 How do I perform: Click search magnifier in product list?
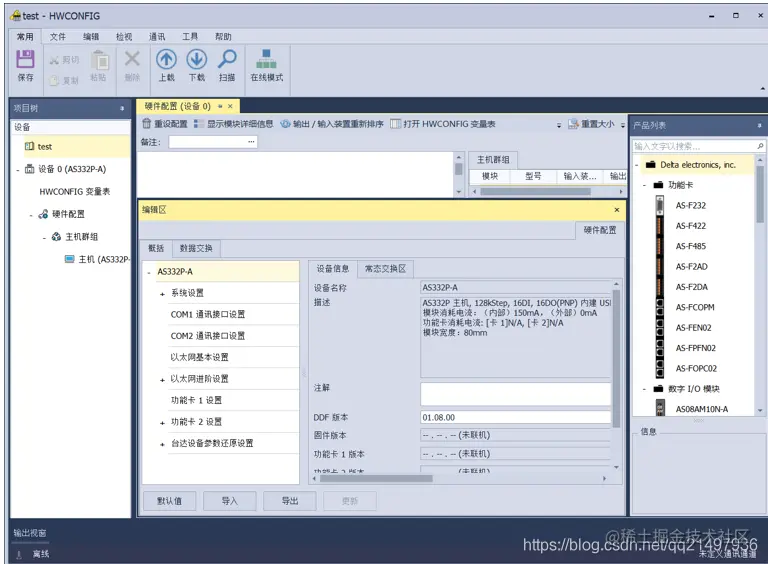point(760,146)
